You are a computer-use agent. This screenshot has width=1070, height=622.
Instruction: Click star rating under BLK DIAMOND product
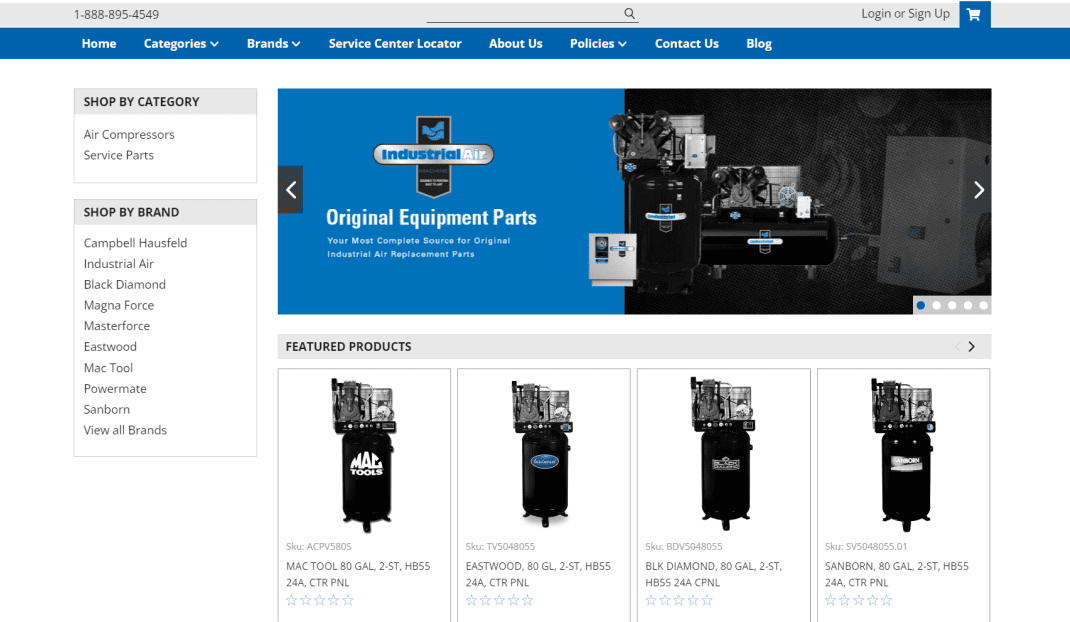[x=679, y=601]
